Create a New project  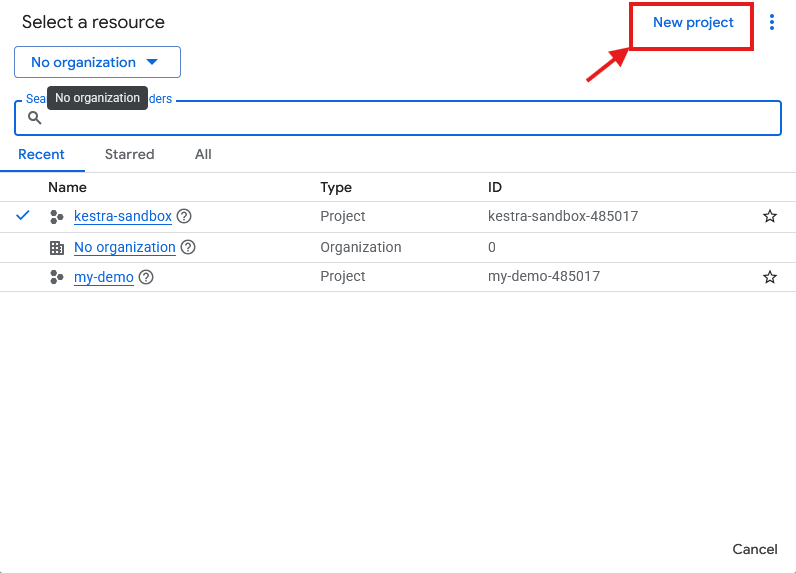692,23
